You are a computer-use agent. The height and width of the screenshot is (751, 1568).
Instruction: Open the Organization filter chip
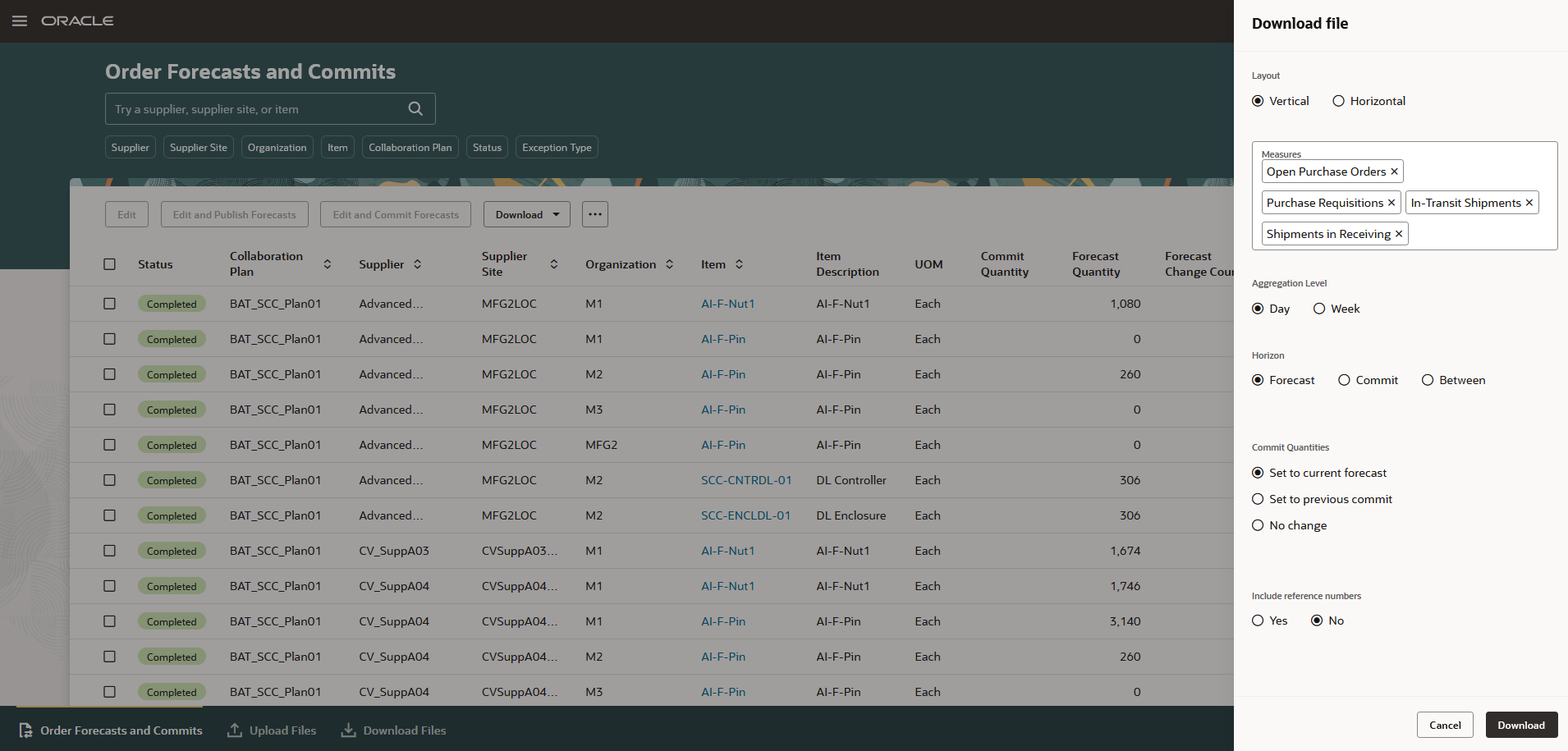click(277, 148)
